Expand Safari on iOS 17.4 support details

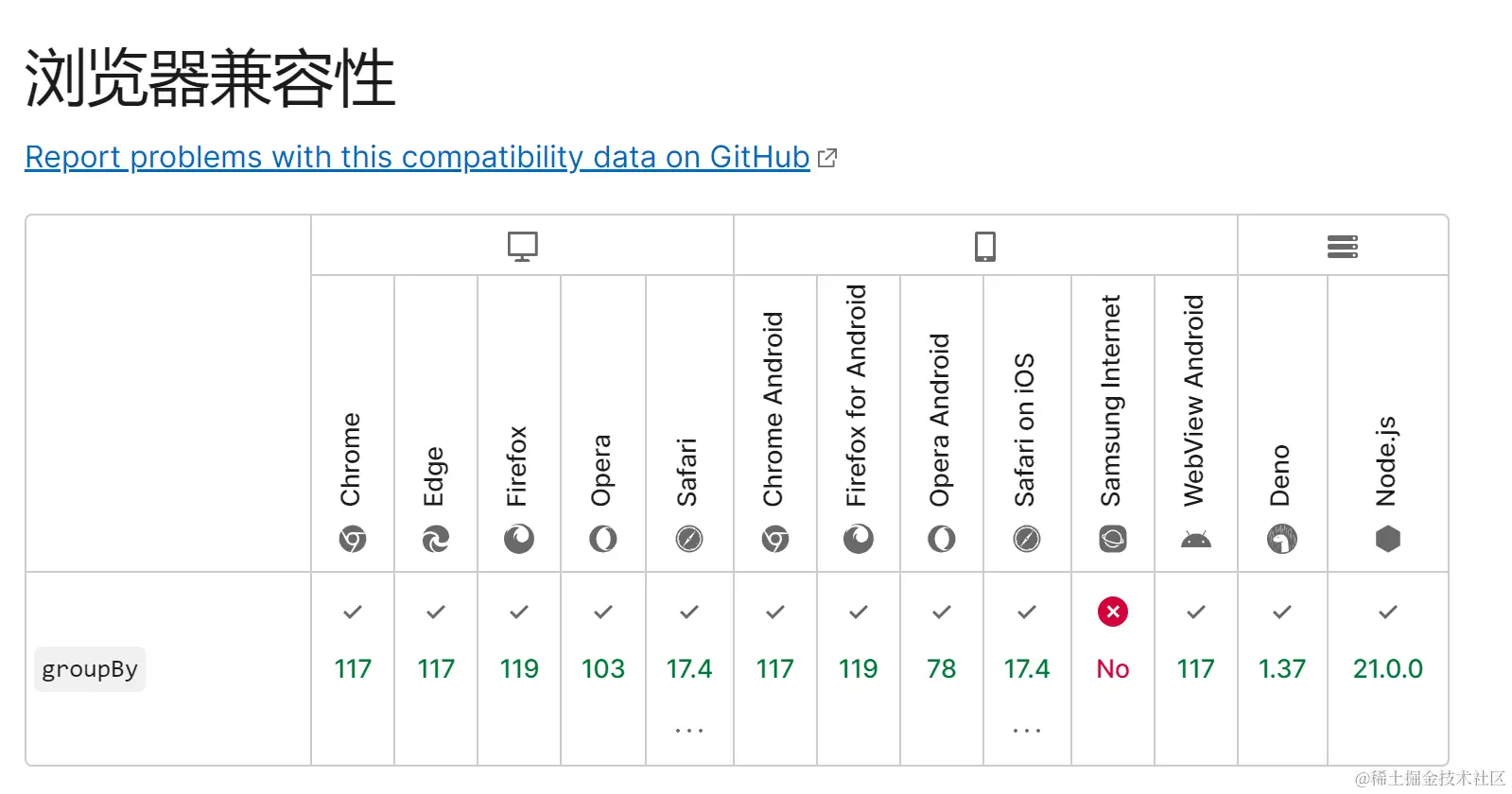(1026, 730)
